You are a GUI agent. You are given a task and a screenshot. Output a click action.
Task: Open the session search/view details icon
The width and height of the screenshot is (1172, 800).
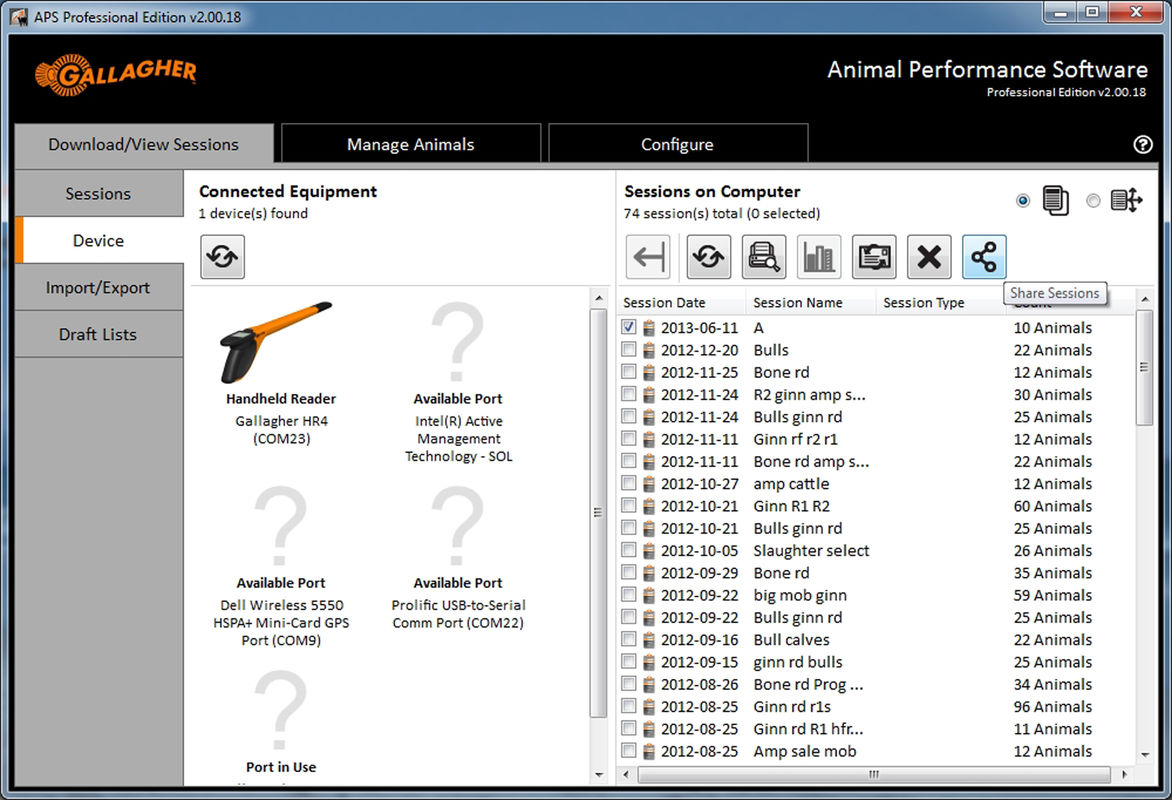click(764, 258)
